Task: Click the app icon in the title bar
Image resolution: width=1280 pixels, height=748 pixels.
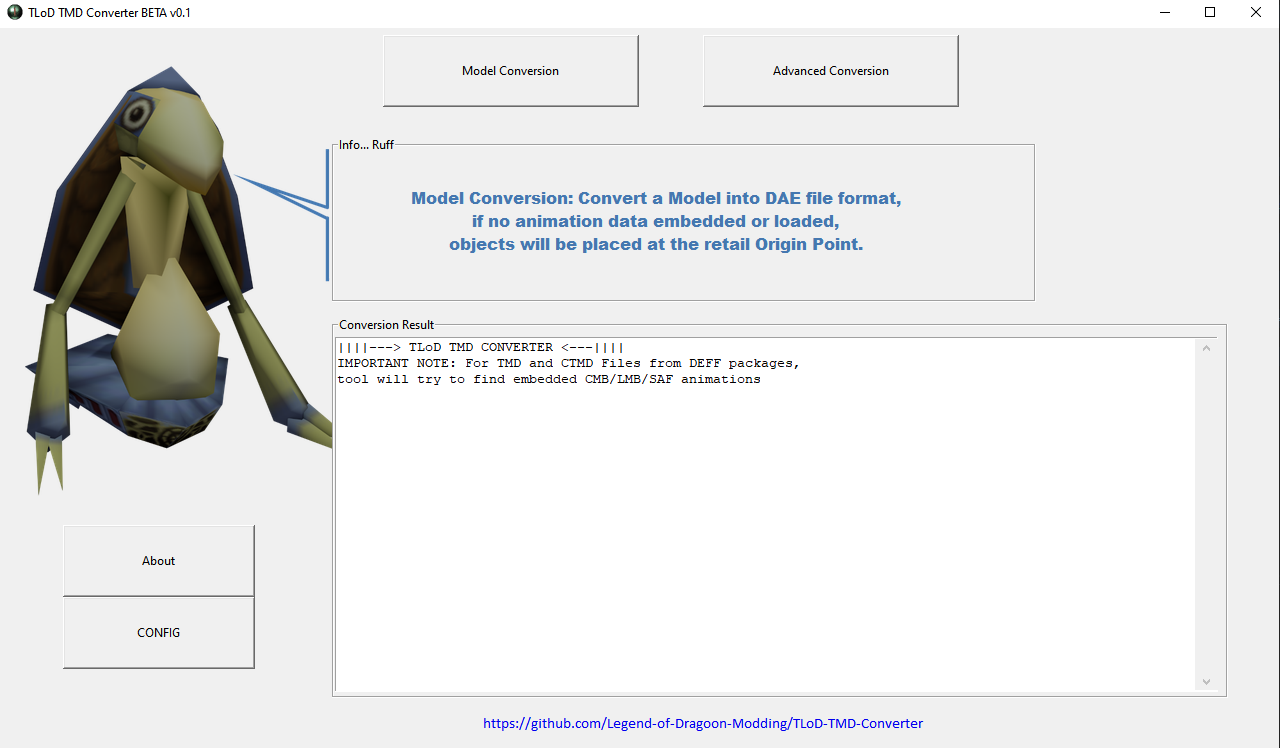Action: tap(14, 13)
